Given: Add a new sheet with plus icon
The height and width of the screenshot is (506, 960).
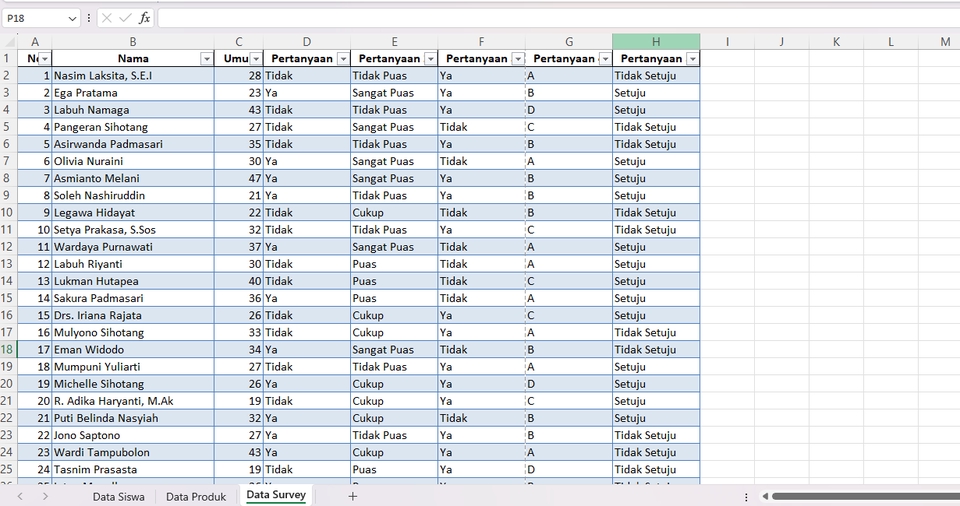Looking at the screenshot, I should click(x=353, y=496).
